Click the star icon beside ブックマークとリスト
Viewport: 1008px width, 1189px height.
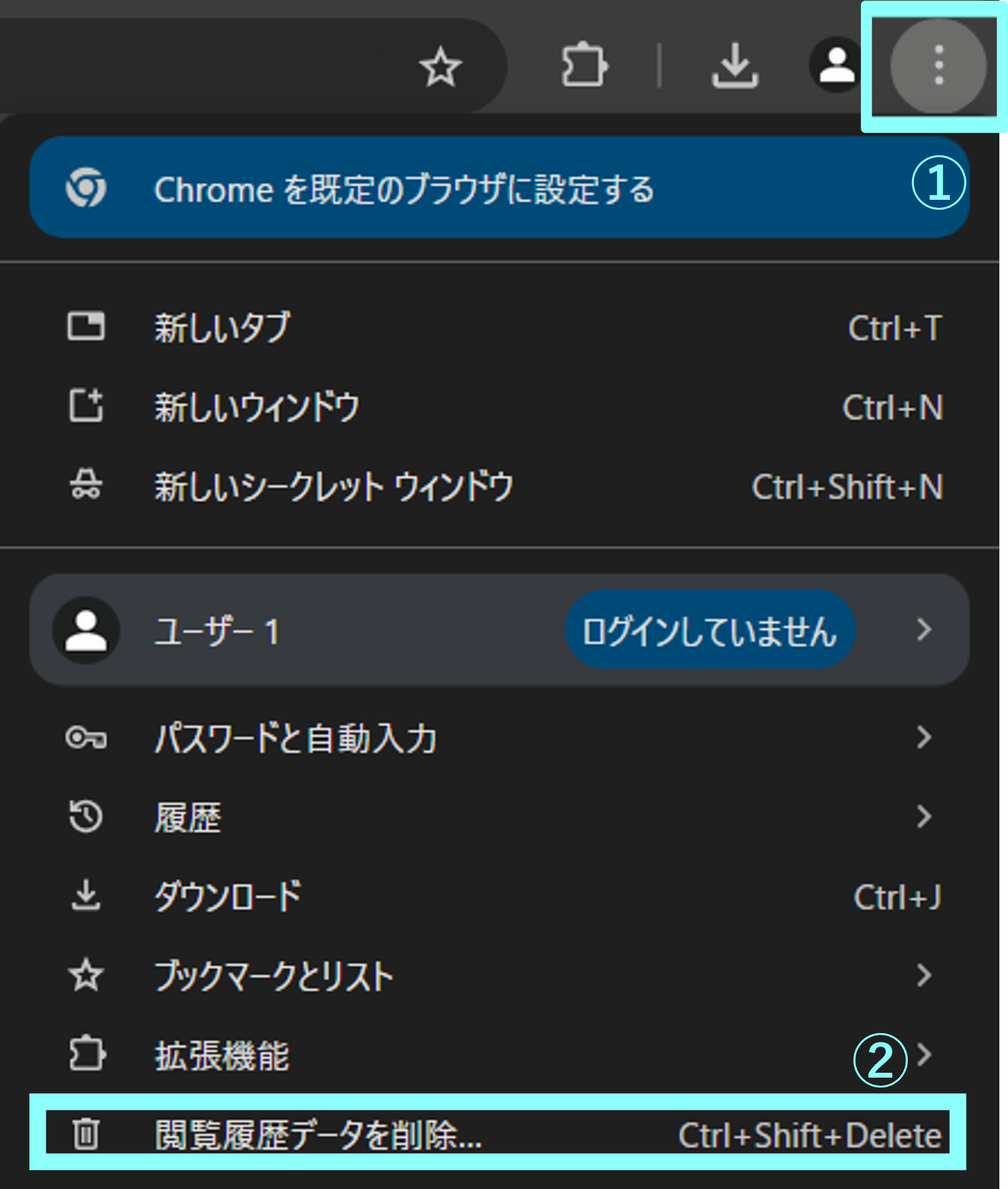coord(86,975)
